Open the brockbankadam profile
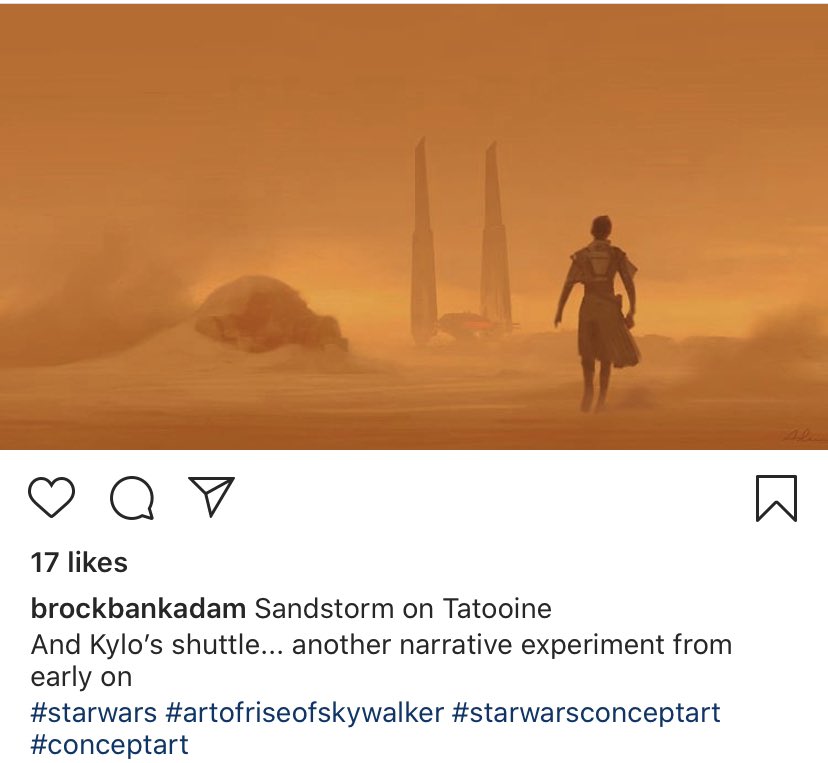Viewport: 828px width, 763px height. tap(138, 608)
